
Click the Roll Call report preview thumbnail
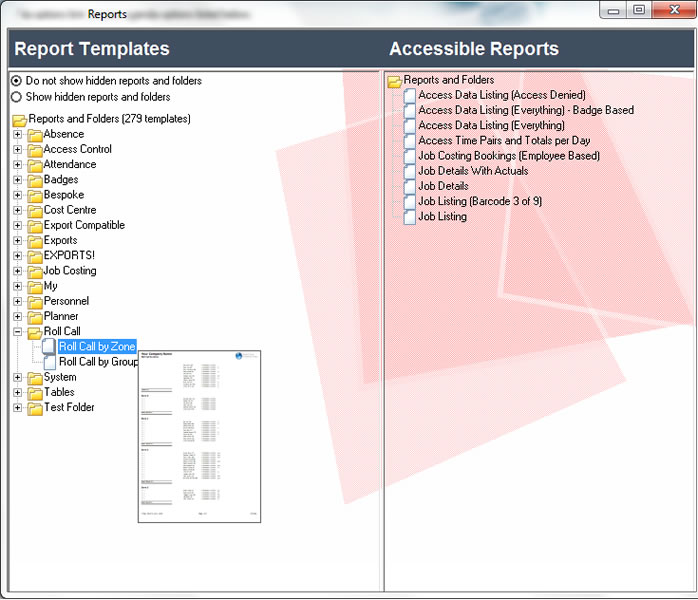click(199, 436)
